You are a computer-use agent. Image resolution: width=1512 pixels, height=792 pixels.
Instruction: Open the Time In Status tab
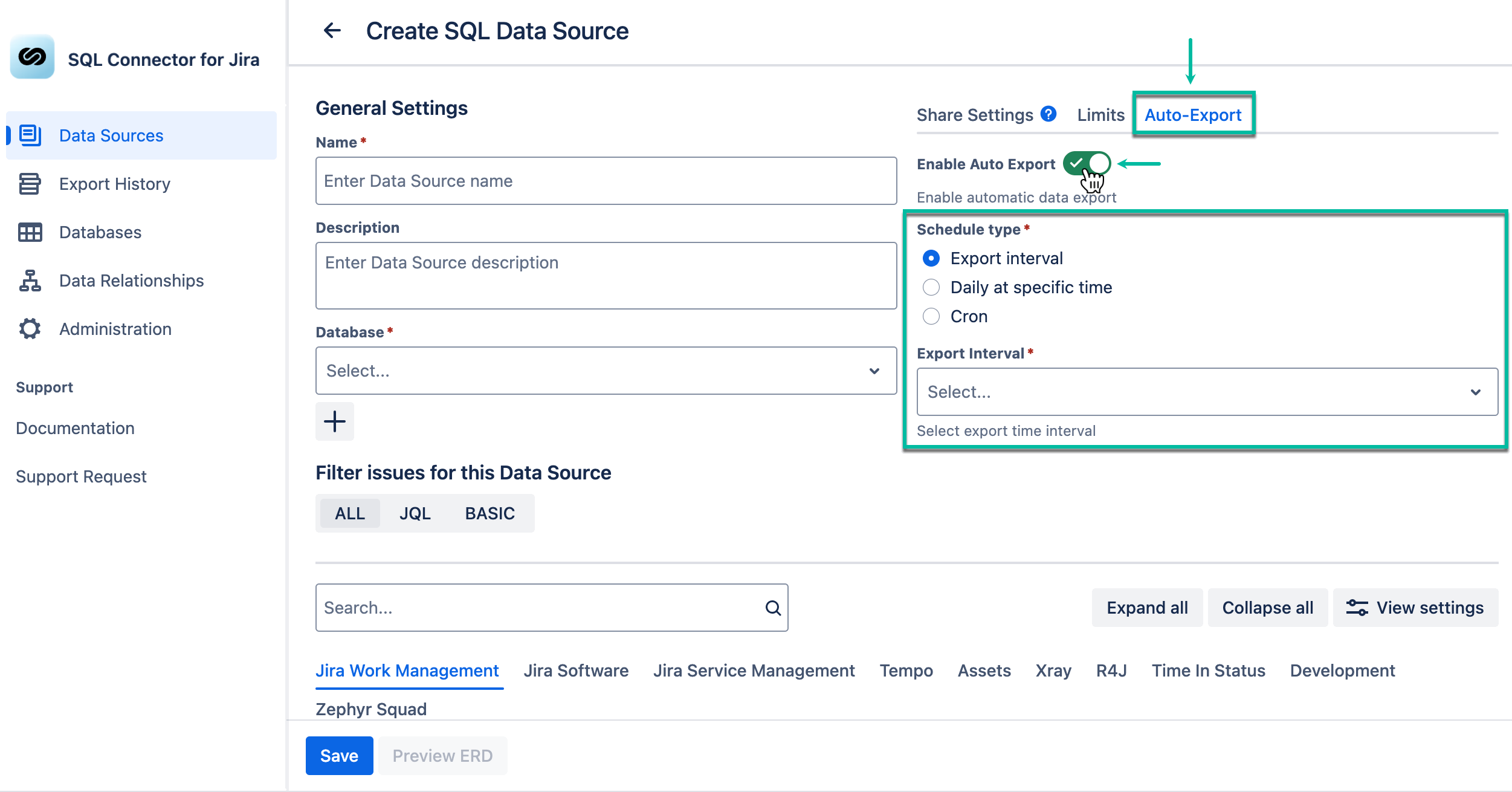(x=1209, y=670)
